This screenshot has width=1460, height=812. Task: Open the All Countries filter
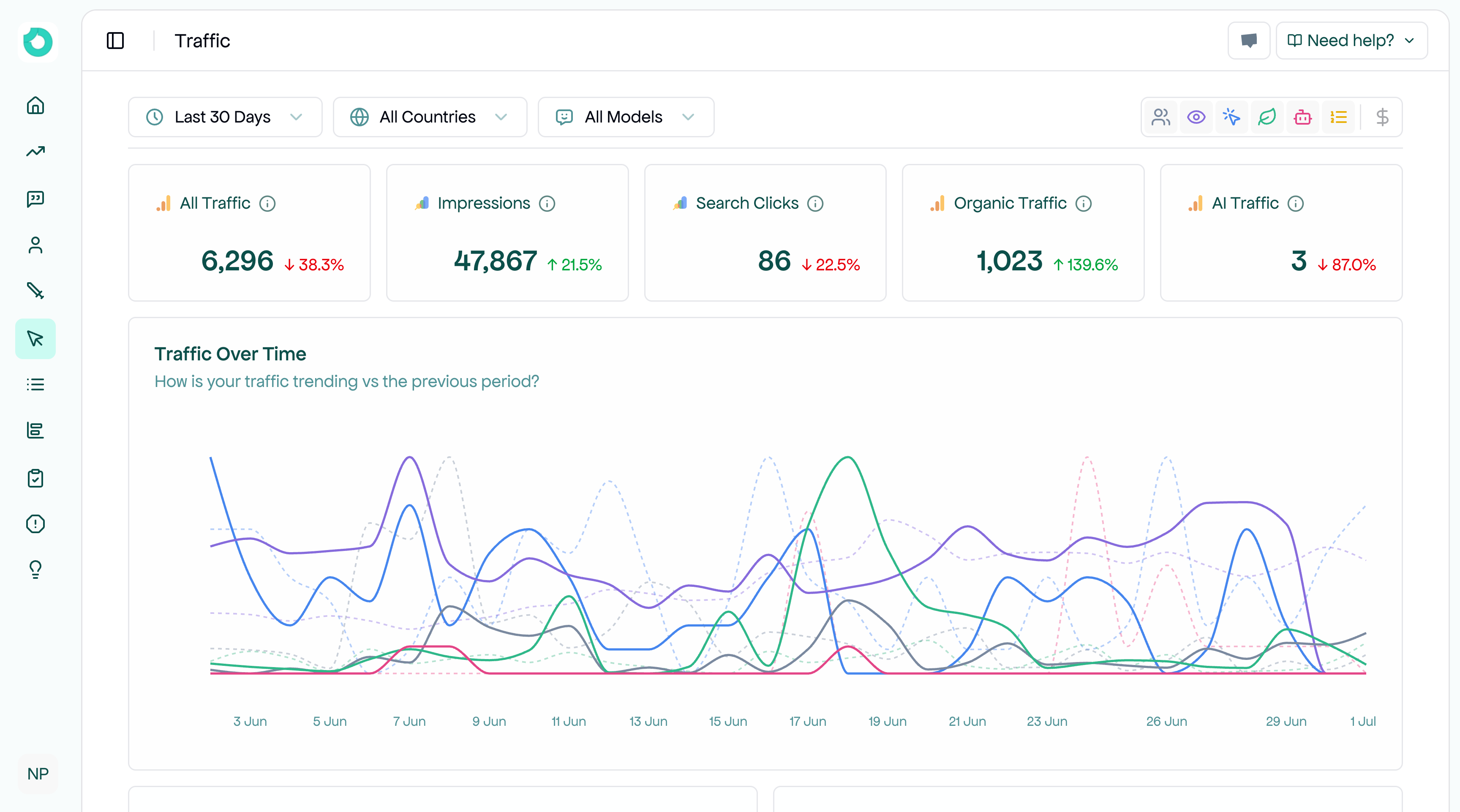pos(430,117)
